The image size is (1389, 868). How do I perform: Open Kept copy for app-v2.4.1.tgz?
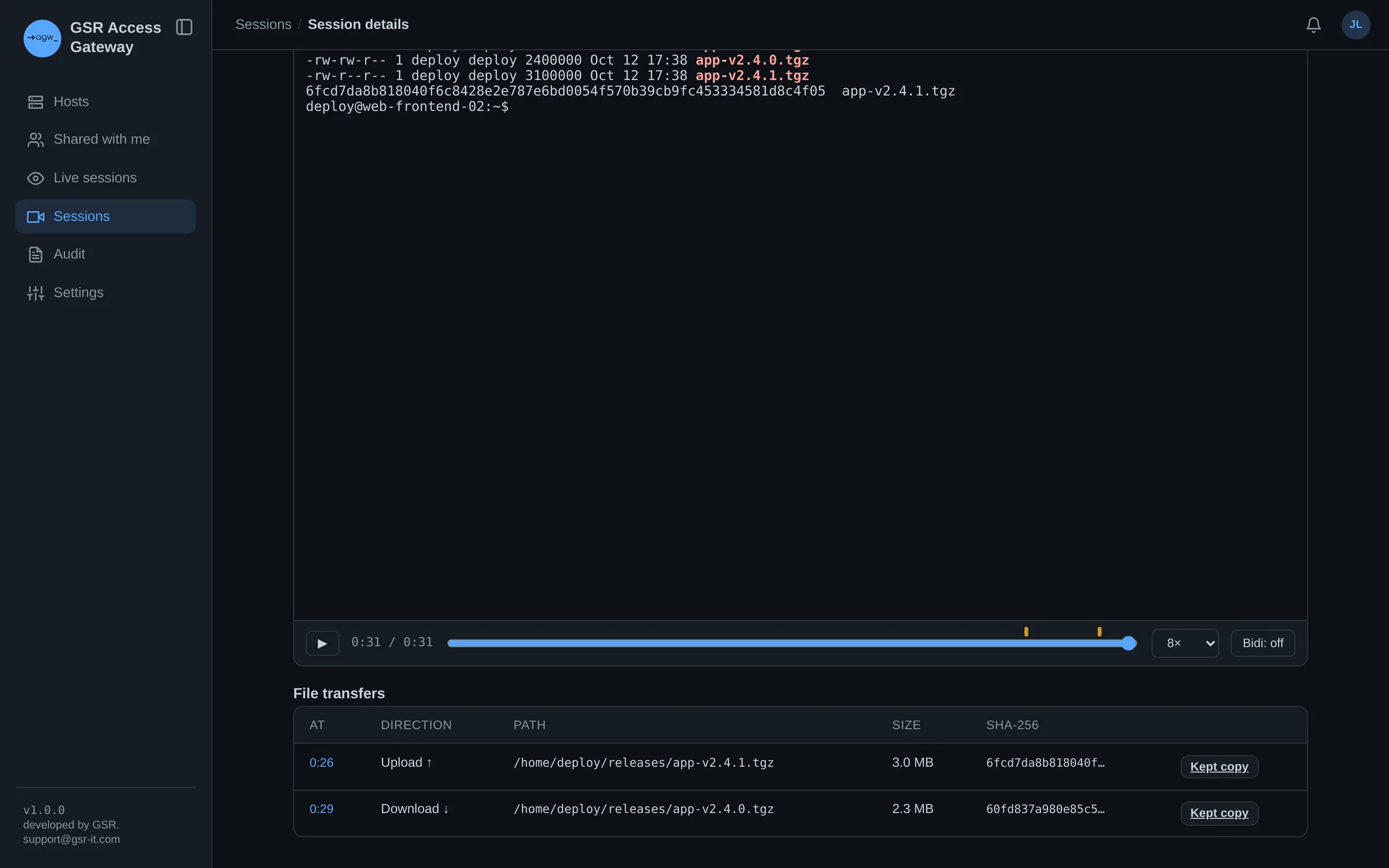pos(1219,767)
